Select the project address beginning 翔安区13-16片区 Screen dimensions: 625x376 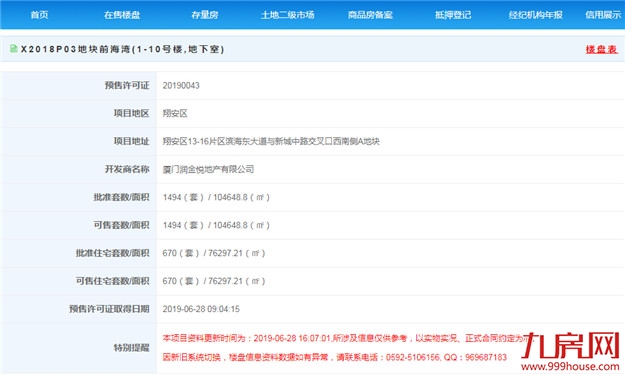click(271, 142)
